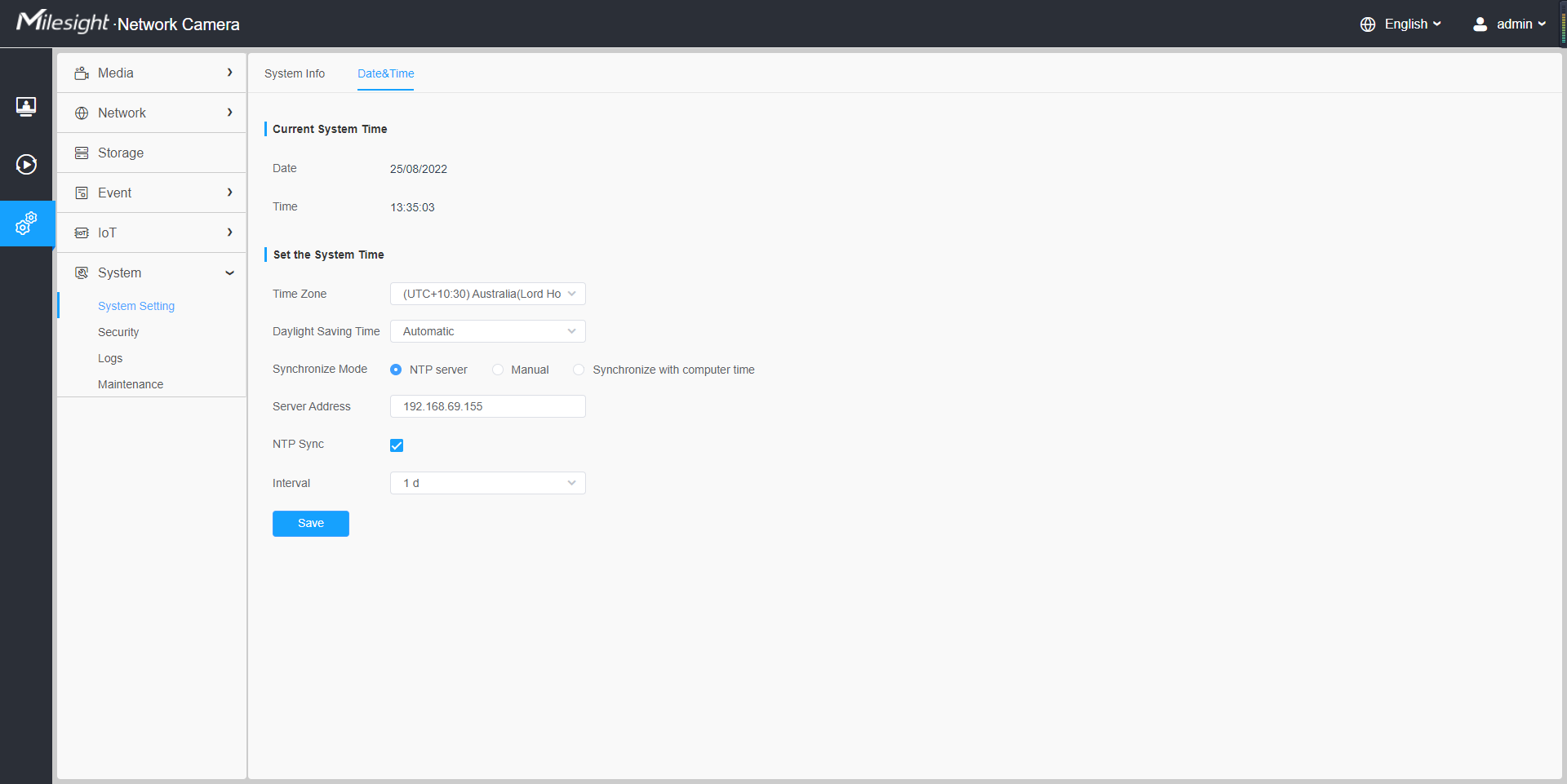Expand the Network menu chevron

point(230,113)
